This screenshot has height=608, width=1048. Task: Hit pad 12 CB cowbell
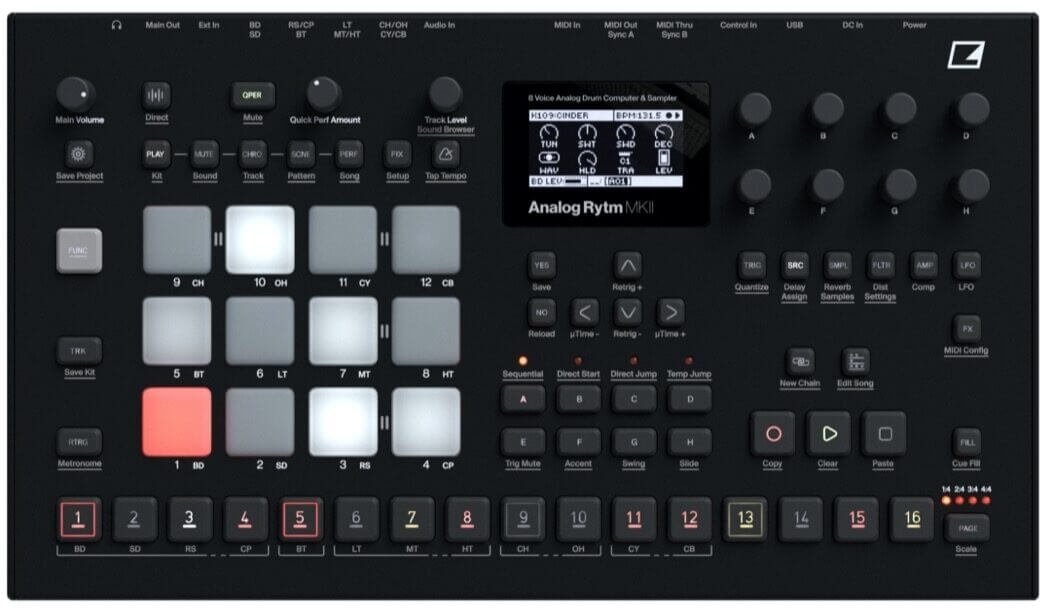click(426, 240)
